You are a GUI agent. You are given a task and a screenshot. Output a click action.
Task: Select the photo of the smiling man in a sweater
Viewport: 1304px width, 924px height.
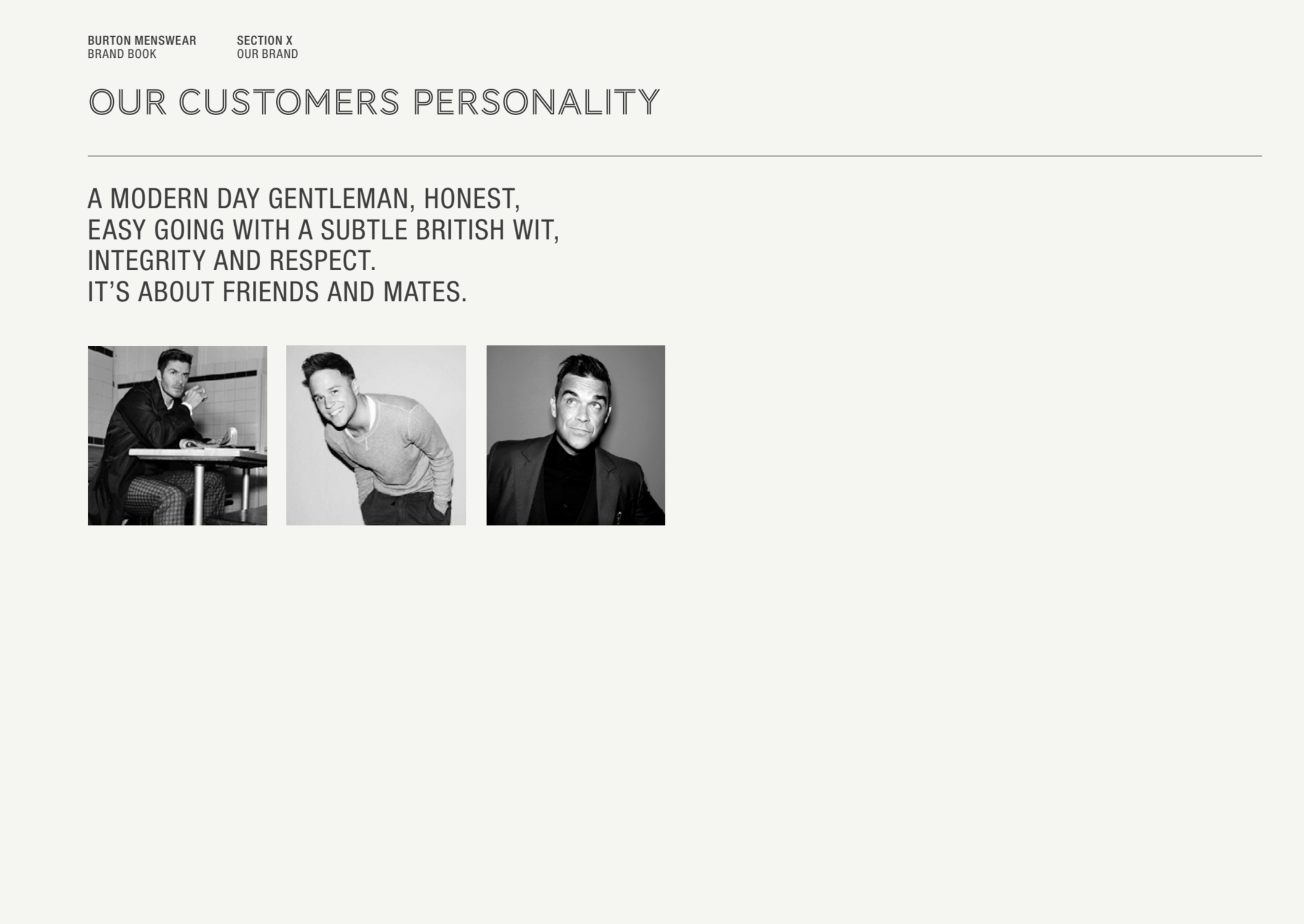pyautogui.click(x=376, y=435)
